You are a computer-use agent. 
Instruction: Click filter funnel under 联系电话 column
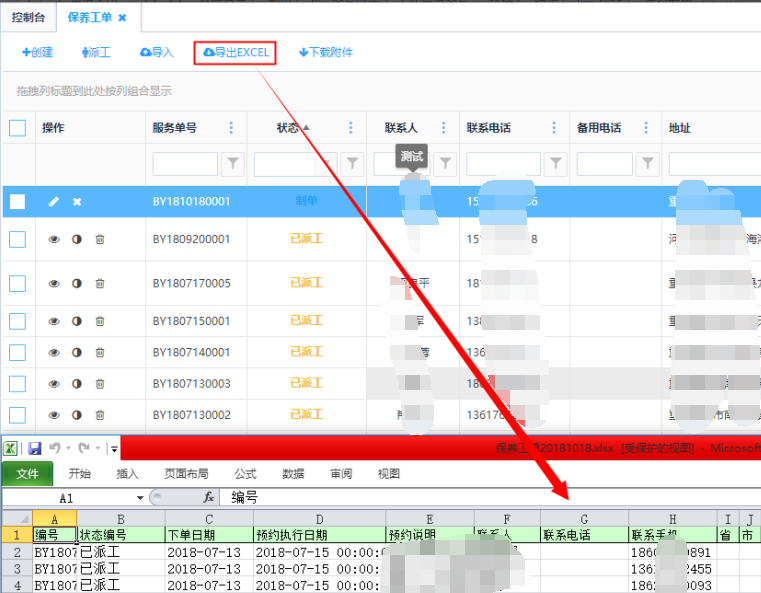(x=555, y=163)
